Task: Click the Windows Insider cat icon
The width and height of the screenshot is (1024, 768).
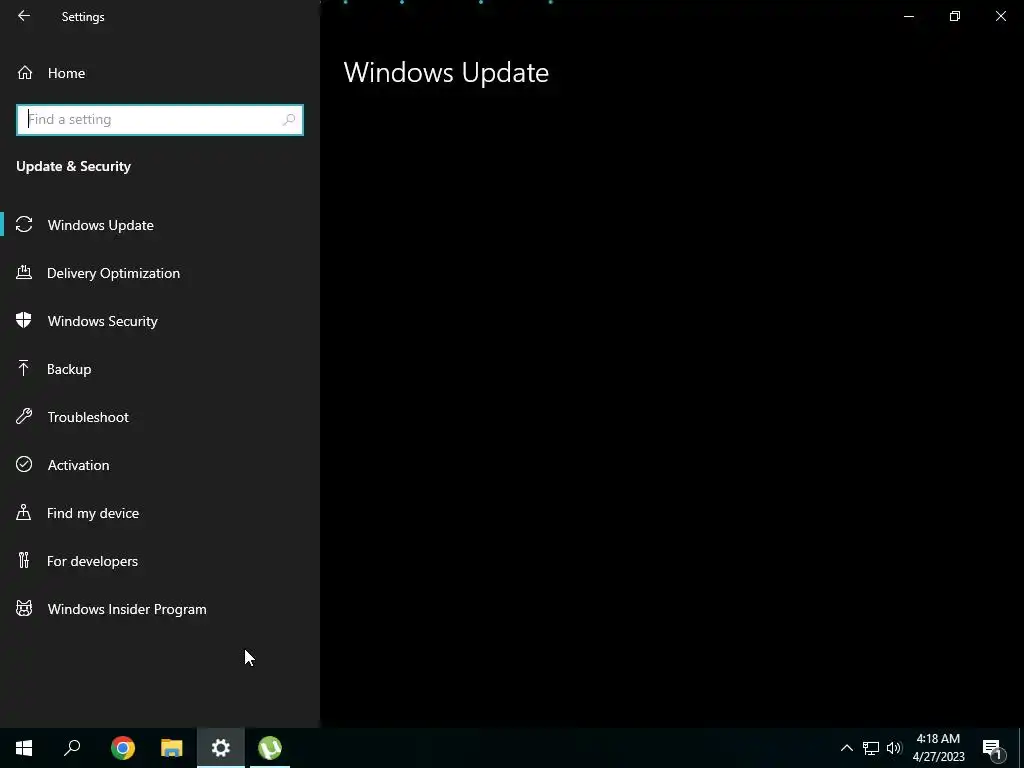Action: [x=24, y=609]
